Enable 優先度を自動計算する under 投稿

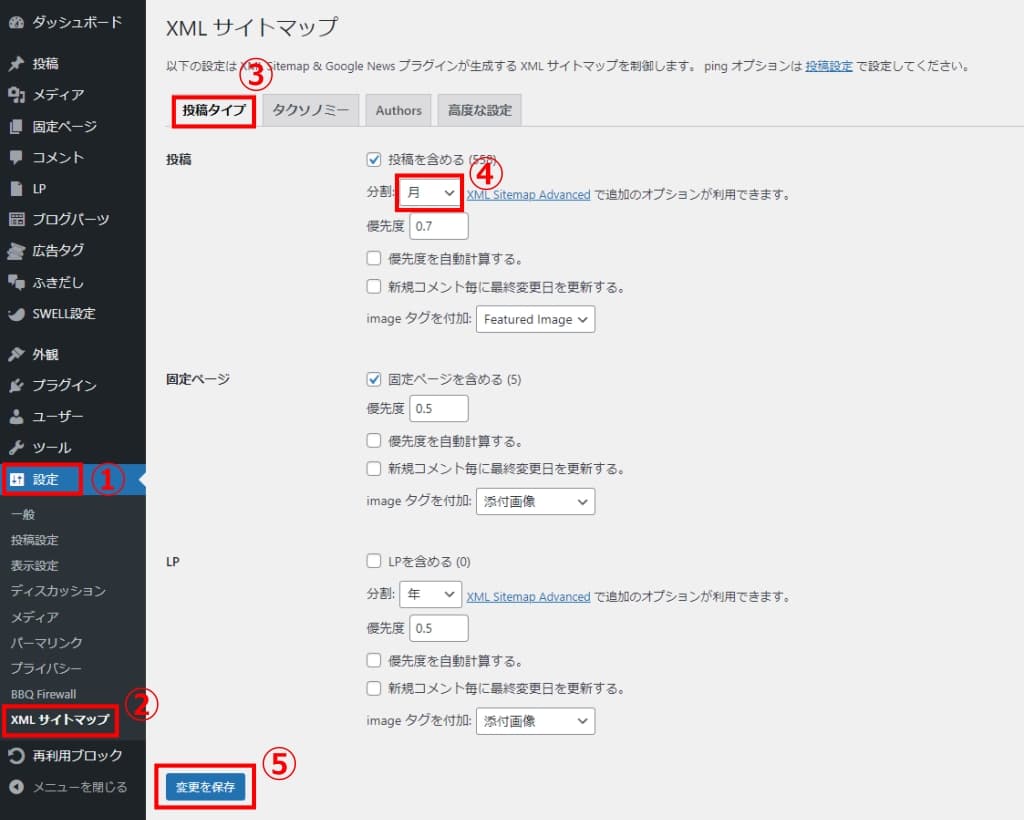point(374,258)
